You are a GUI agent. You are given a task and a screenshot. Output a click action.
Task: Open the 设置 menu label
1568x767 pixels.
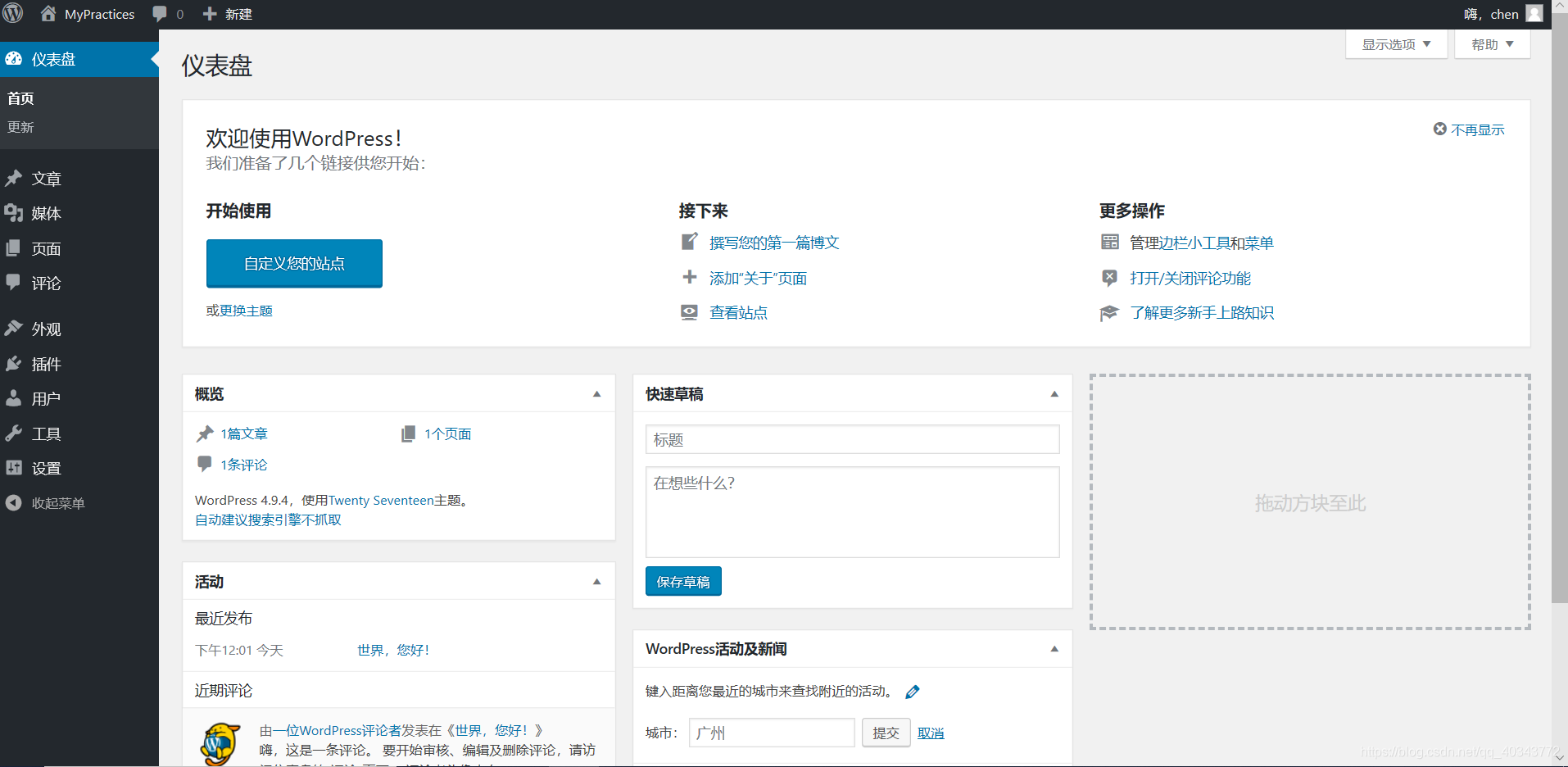46,469
